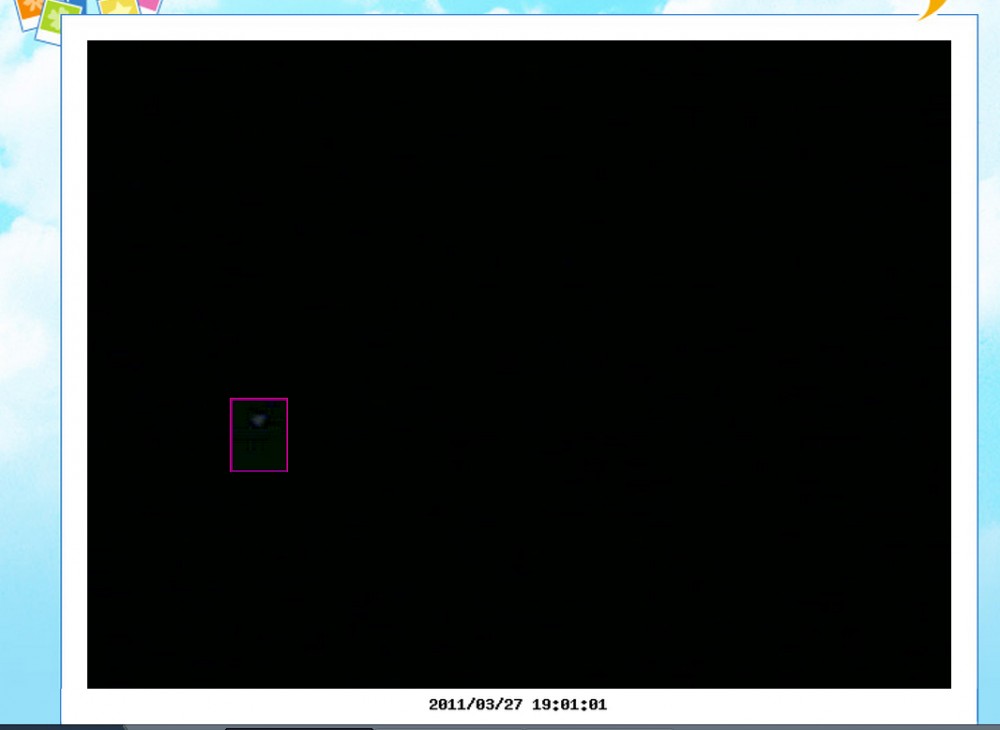Viewport: 1000px width, 730px height.
Task: Click the date 2011/03/27 in the timestamp
Action: [476, 705]
